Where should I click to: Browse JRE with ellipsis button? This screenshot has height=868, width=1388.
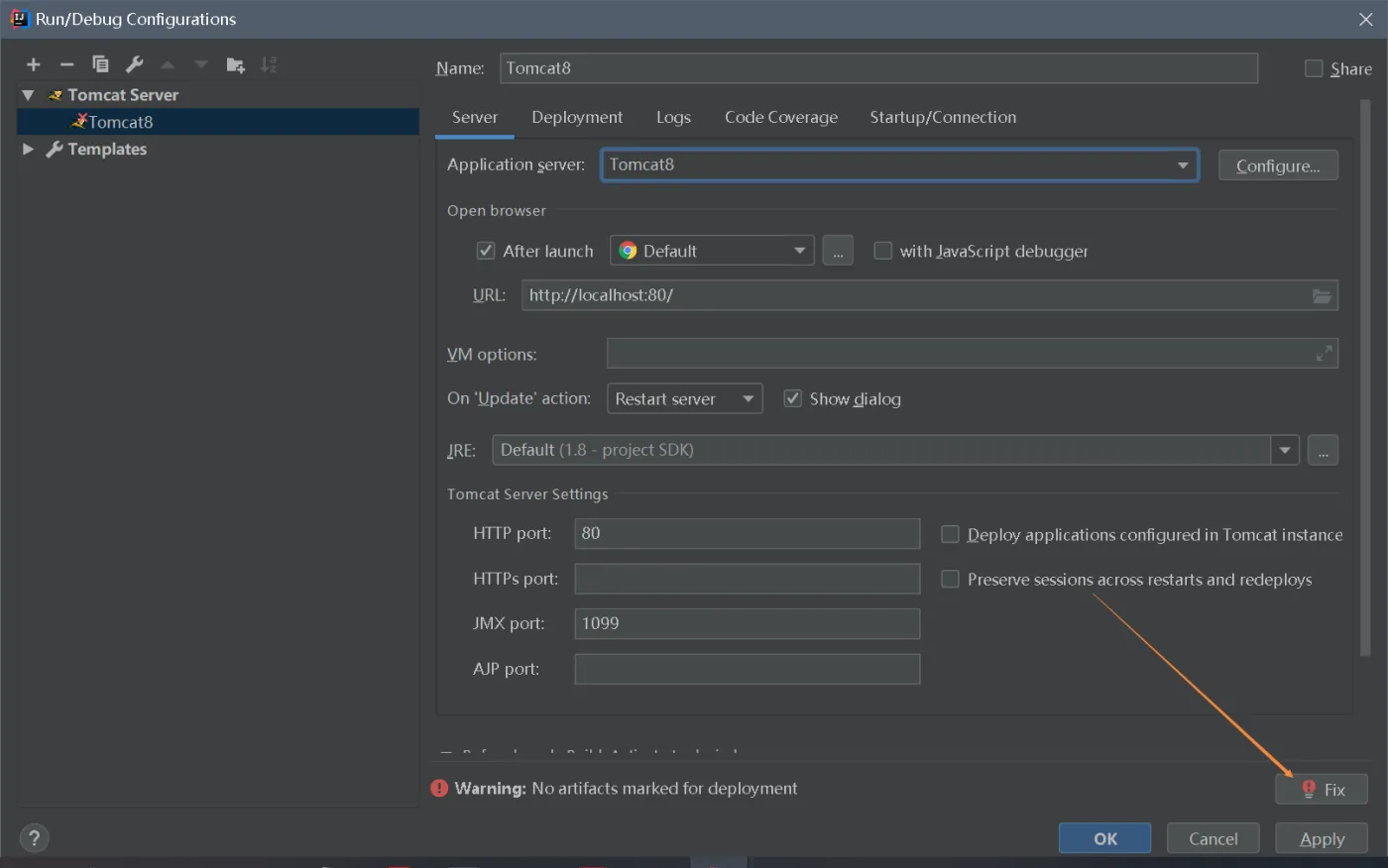click(x=1323, y=450)
